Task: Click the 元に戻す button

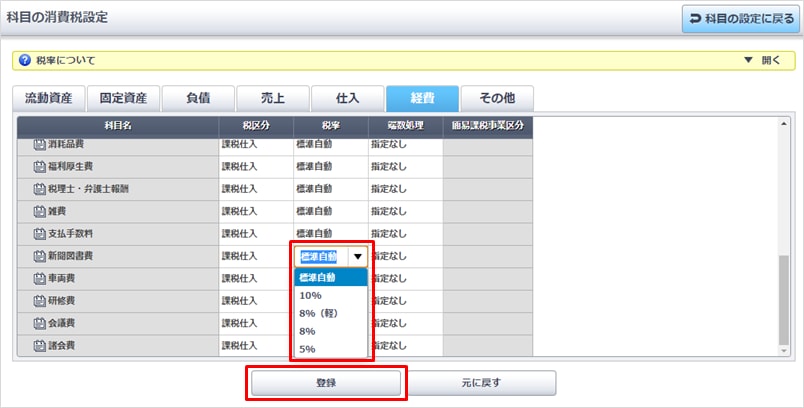Action: click(x=483, y=383)
